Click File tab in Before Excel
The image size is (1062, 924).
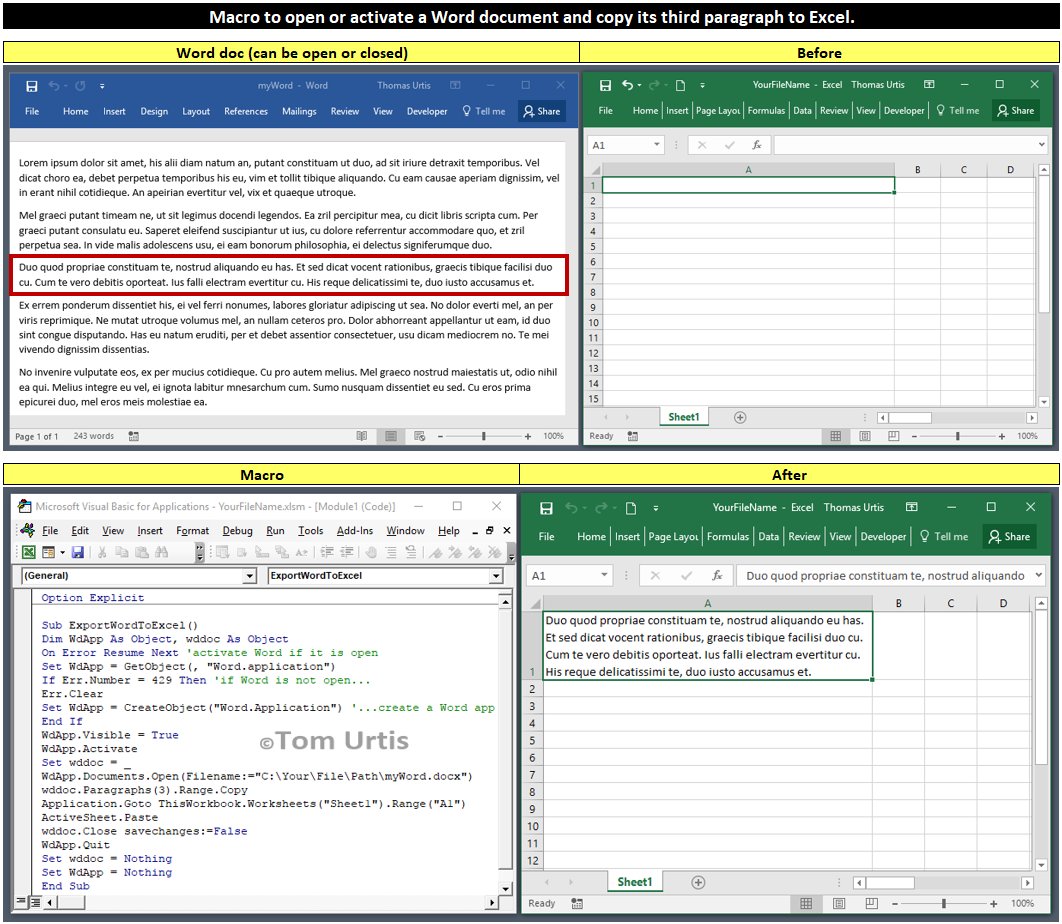click(606, 111)
